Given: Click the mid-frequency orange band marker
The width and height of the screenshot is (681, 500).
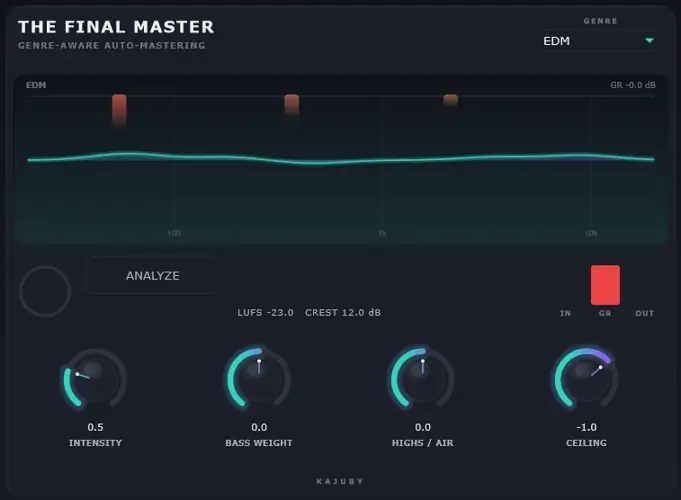Looking at the screenshot, I should (291, 105).
